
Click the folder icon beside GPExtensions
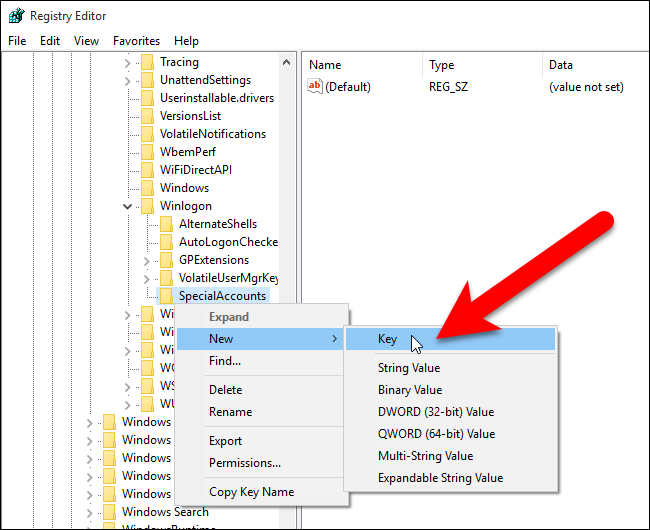(166, 260)
